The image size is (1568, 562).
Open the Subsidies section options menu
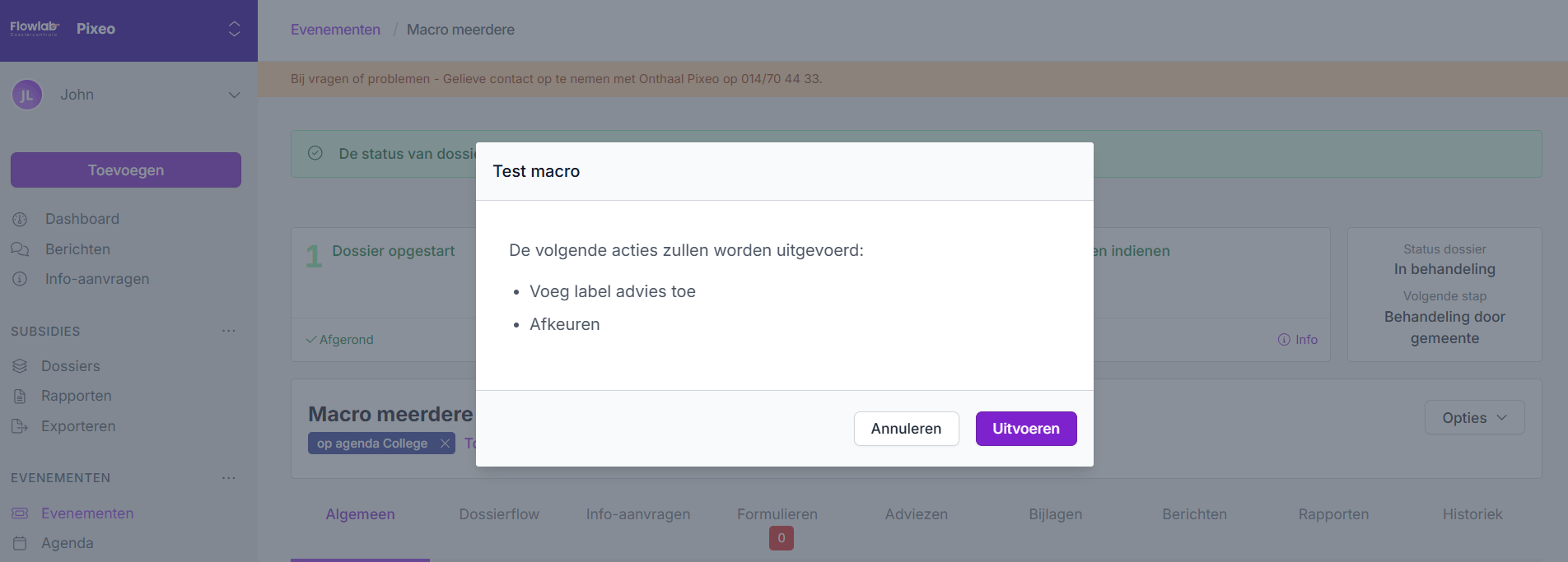click(x=229, y=331)
